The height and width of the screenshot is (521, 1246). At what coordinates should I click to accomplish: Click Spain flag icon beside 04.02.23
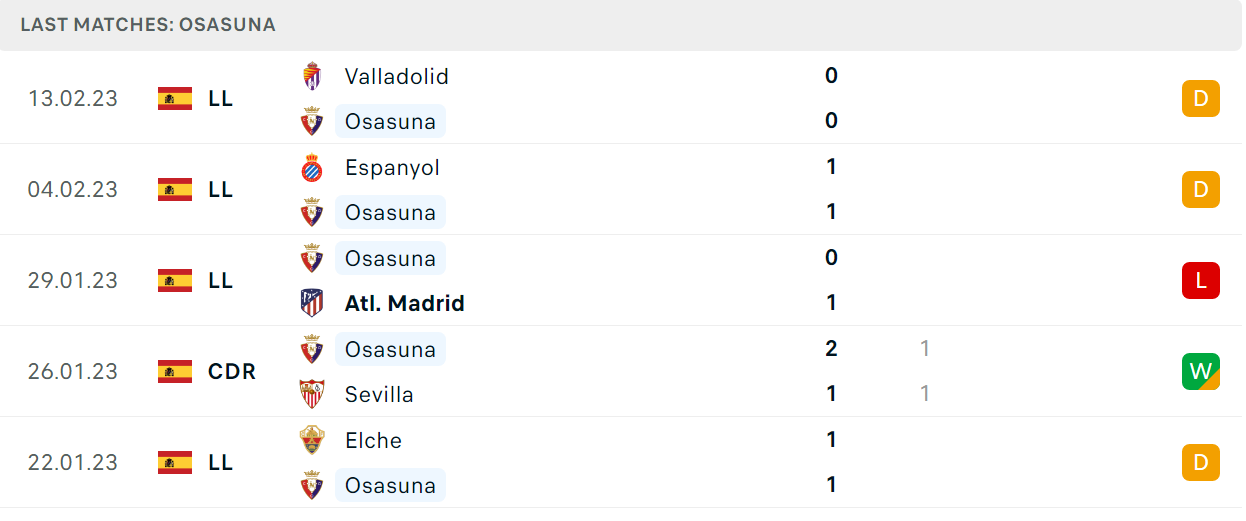[175, 189]
